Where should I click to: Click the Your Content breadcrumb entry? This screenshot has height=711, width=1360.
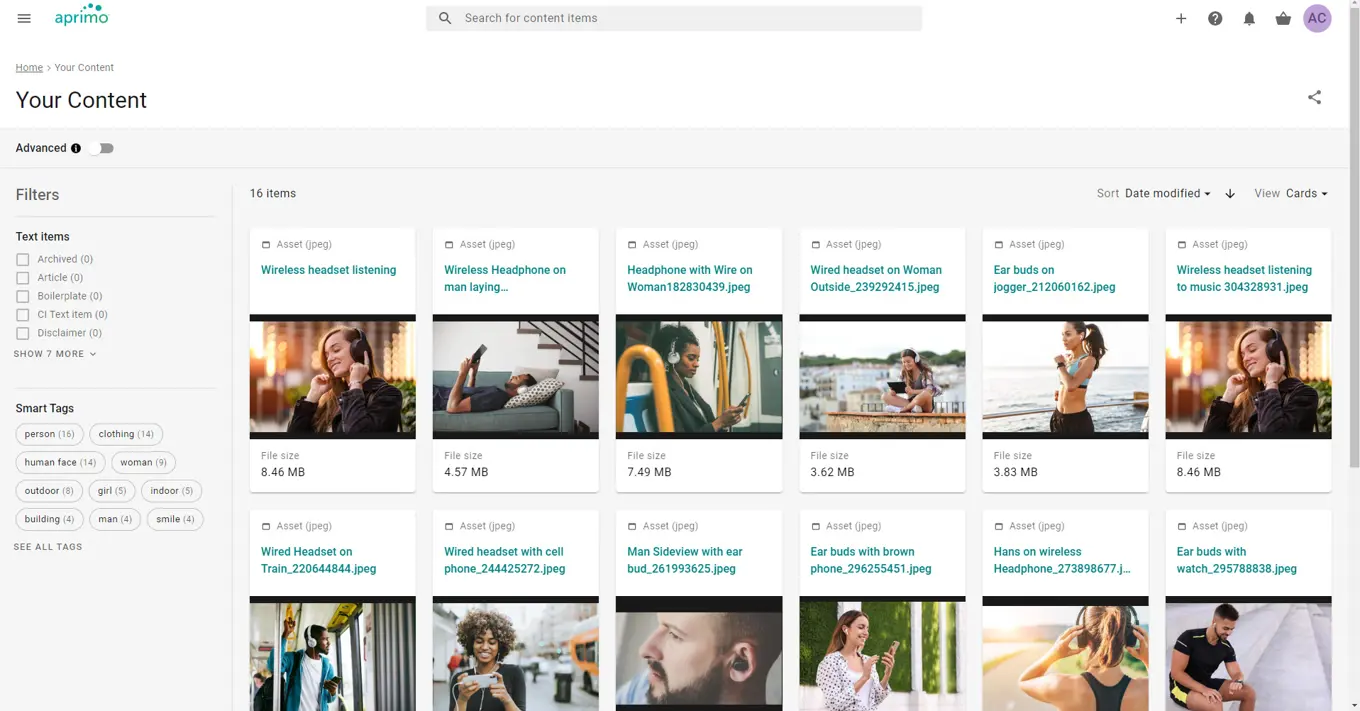click(x=84, y=67)
